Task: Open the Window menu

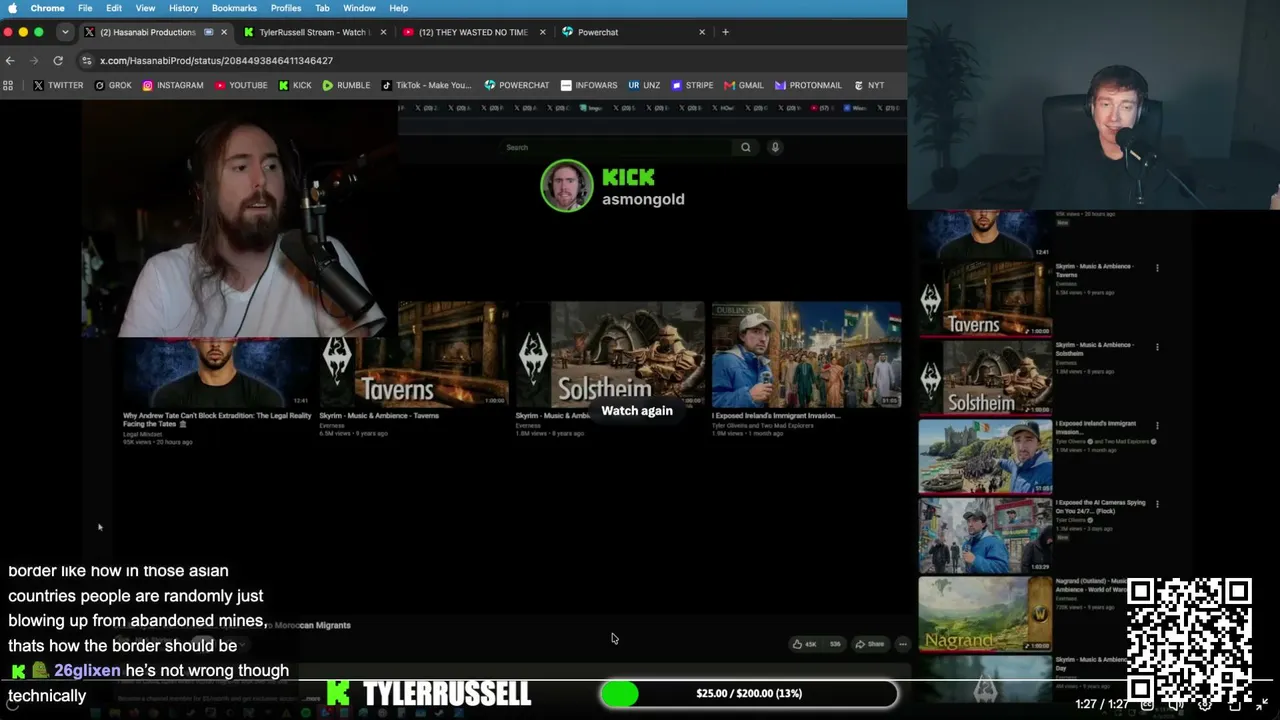Action: (359, 8)
